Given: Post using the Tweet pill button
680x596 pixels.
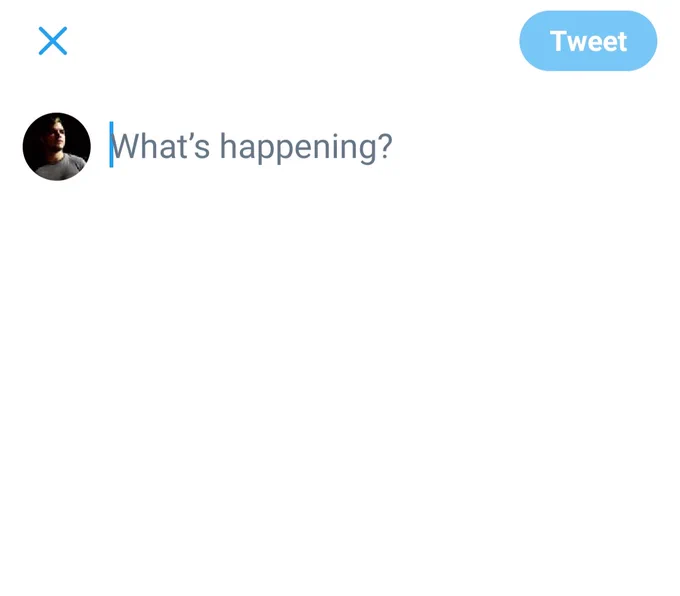Looking at the screenshot, I should click(588, 41).
